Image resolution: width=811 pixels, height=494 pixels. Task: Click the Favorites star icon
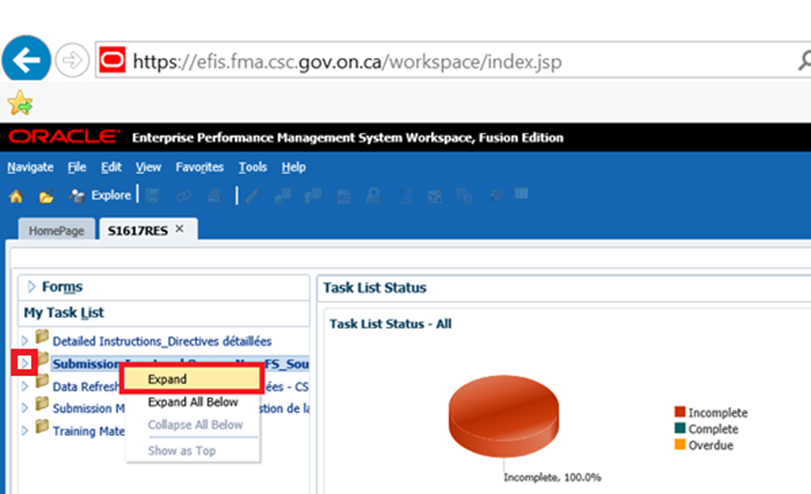(x=19, y=103)
